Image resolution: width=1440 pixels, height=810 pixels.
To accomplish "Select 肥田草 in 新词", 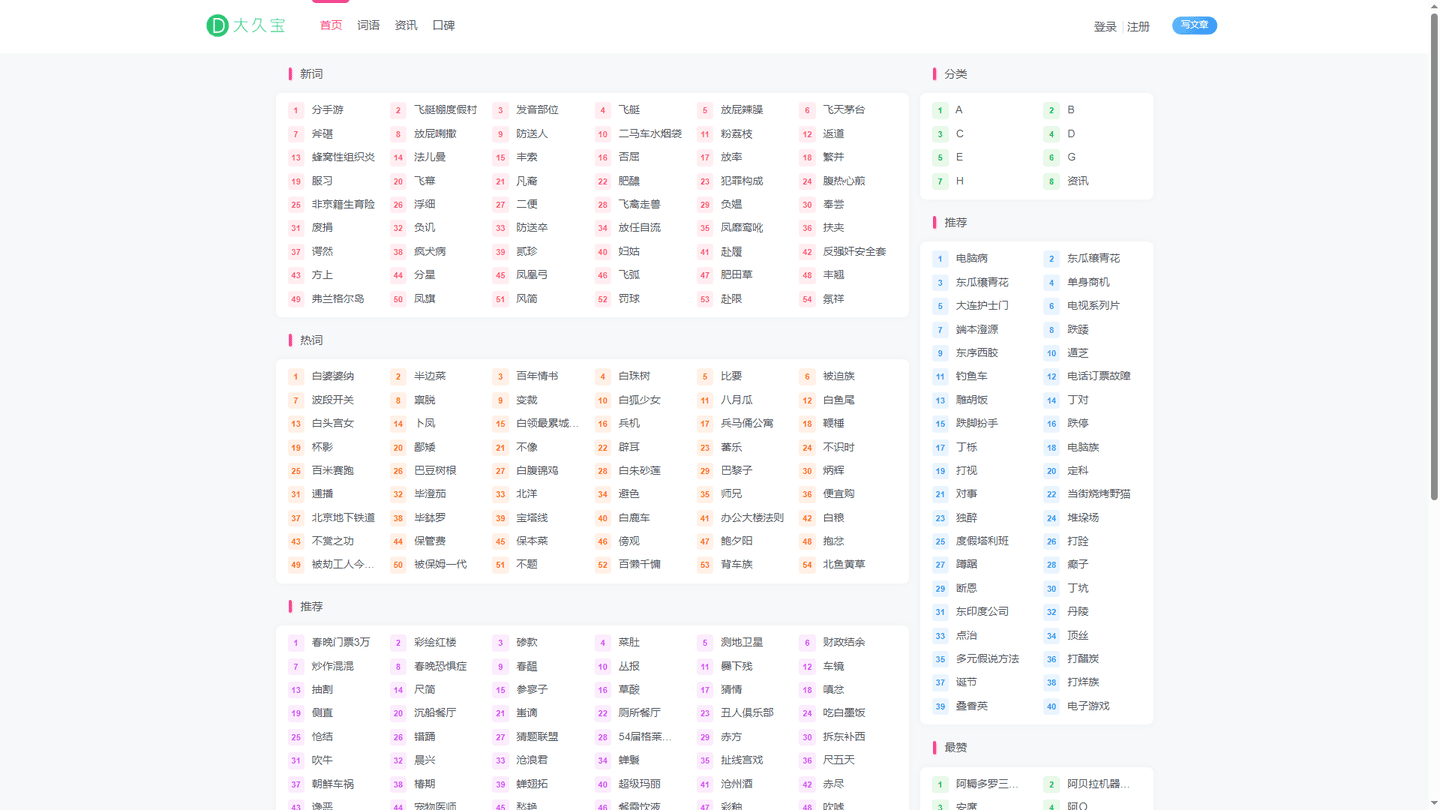I will (737, 275).
